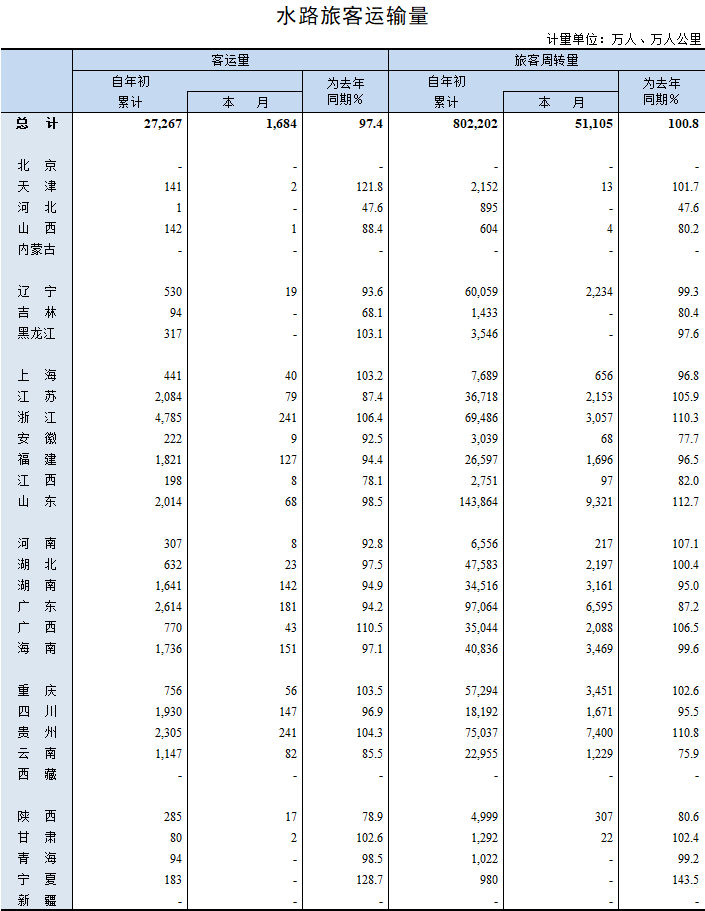Select the 天津 row label
This screenshot has height=911, width=705.
[x=36, y=186]
